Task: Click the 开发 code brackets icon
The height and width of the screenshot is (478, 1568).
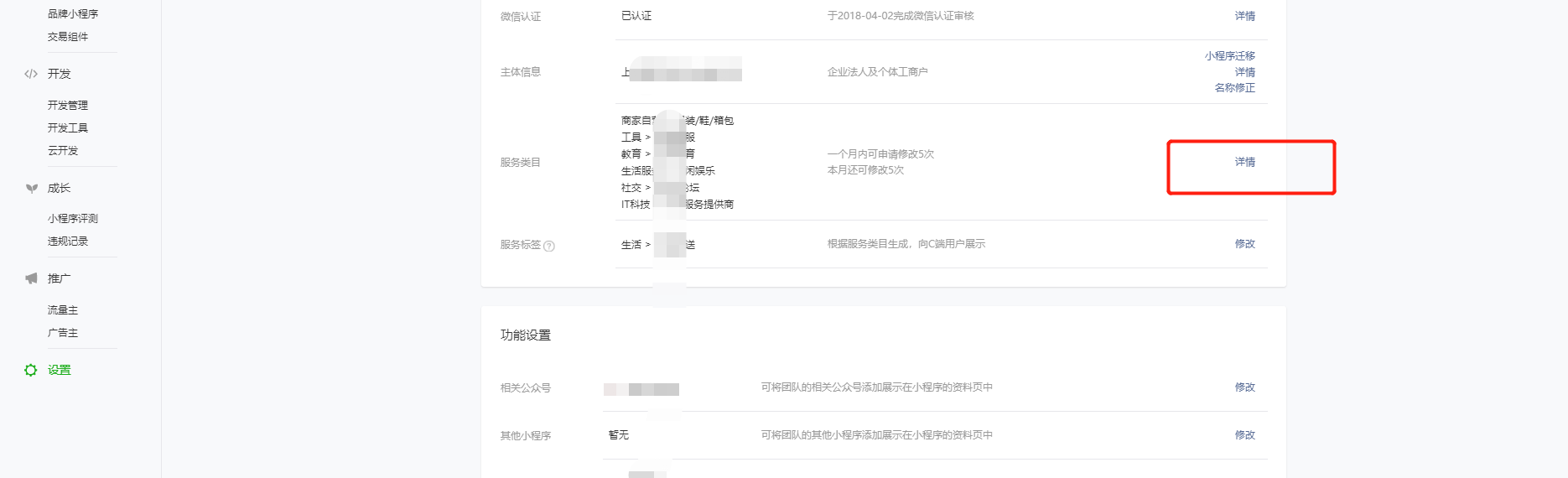Action: pos(31,74)
